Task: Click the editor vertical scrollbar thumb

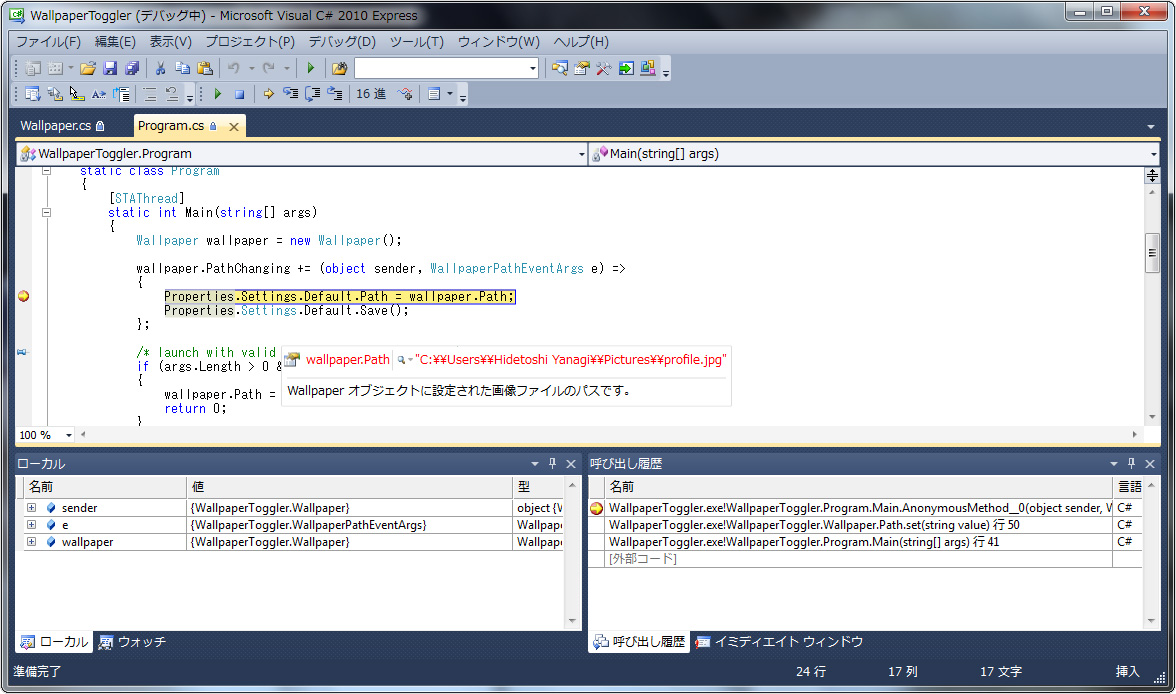Action: [1153, 253]
